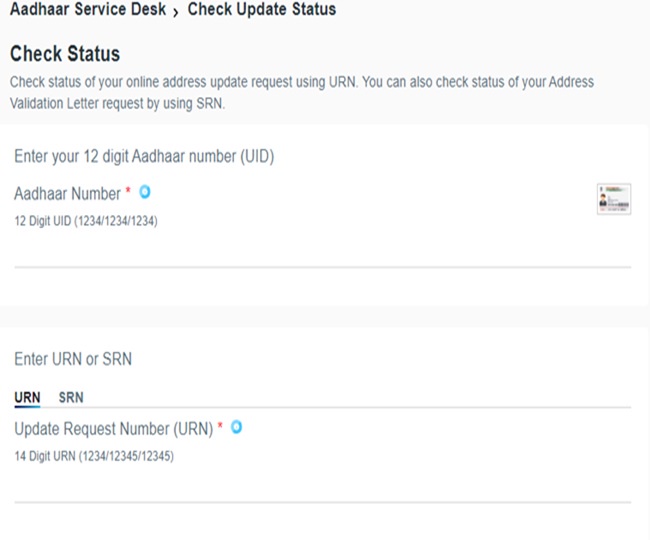Click the breadcrumb chevron separator
Viewport: 650px width, 540px height.
(x=176, y=11)
